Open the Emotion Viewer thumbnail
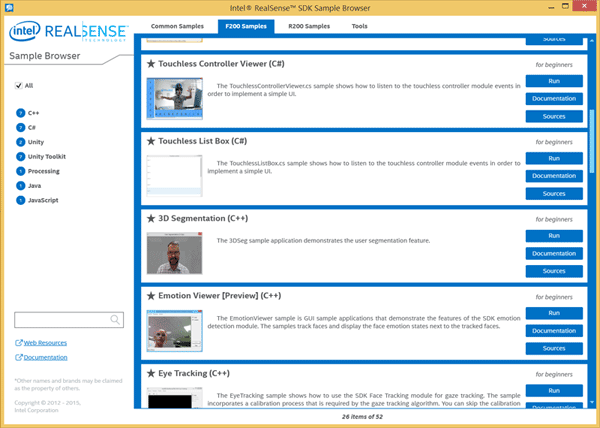Image resolution: width=600 pixels, height=428 pixels. tap(174, 330)
